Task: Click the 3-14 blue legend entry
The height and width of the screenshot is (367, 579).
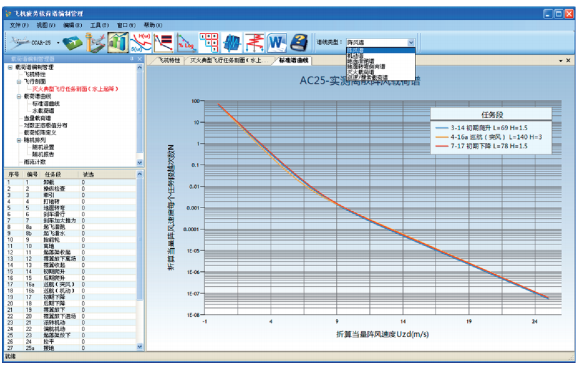Action: point(482,128)
